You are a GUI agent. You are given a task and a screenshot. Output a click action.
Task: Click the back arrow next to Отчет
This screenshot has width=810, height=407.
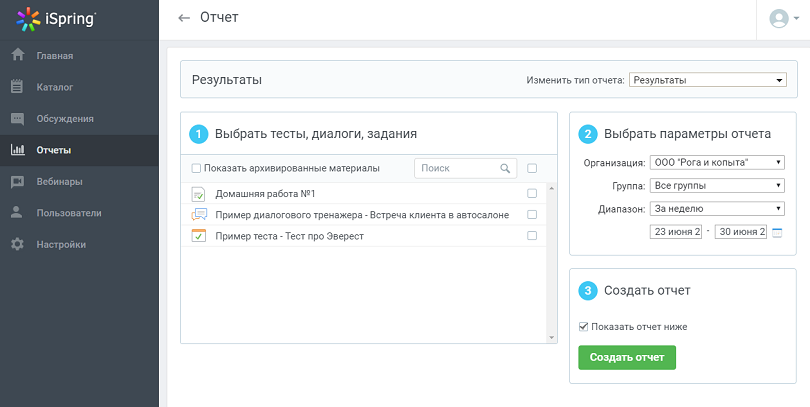point(183,18)
